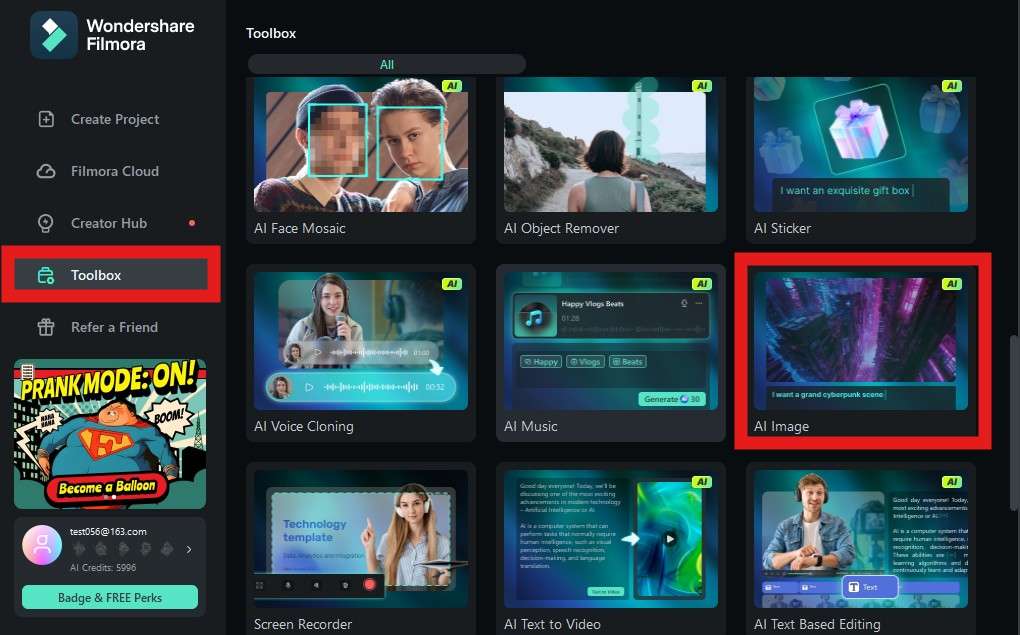Open Creator Hub from sidebar
This screenshot has width=1020, height=635.
[111, 223]
